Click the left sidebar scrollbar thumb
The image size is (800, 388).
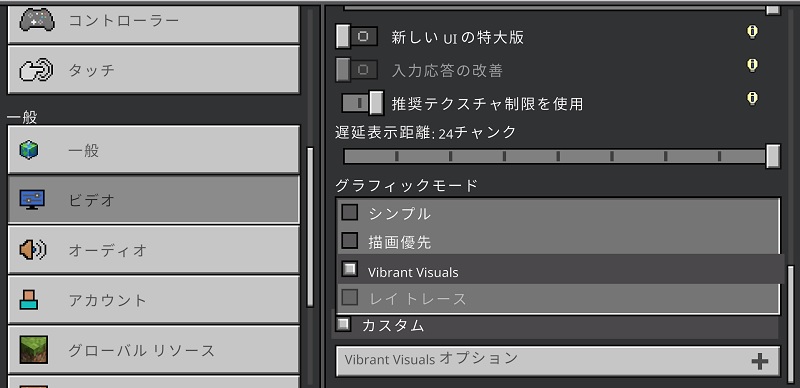[310, 227]
